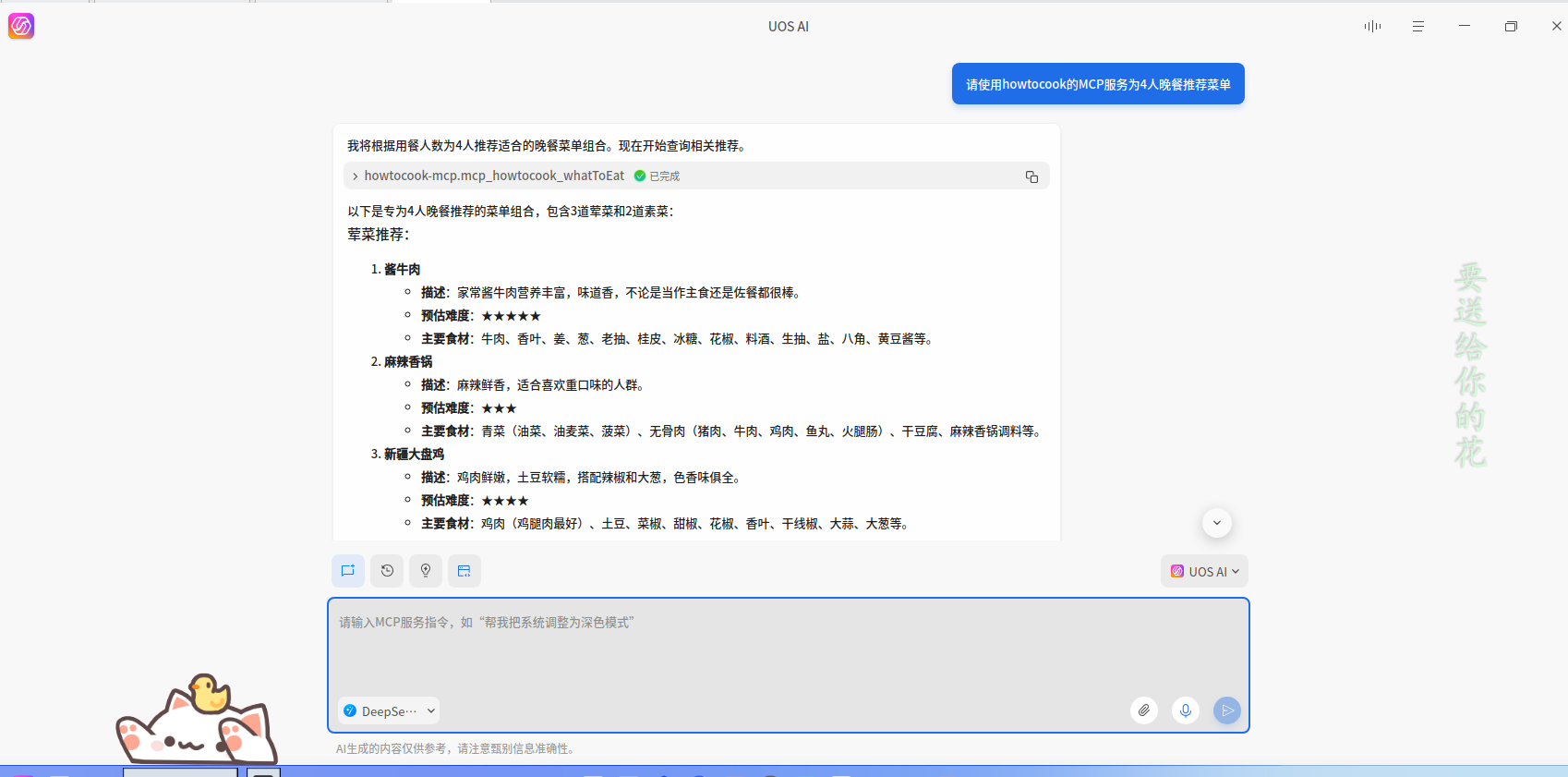
Task: Open the hamburger main menu
Action: [x=1418, y=26]
